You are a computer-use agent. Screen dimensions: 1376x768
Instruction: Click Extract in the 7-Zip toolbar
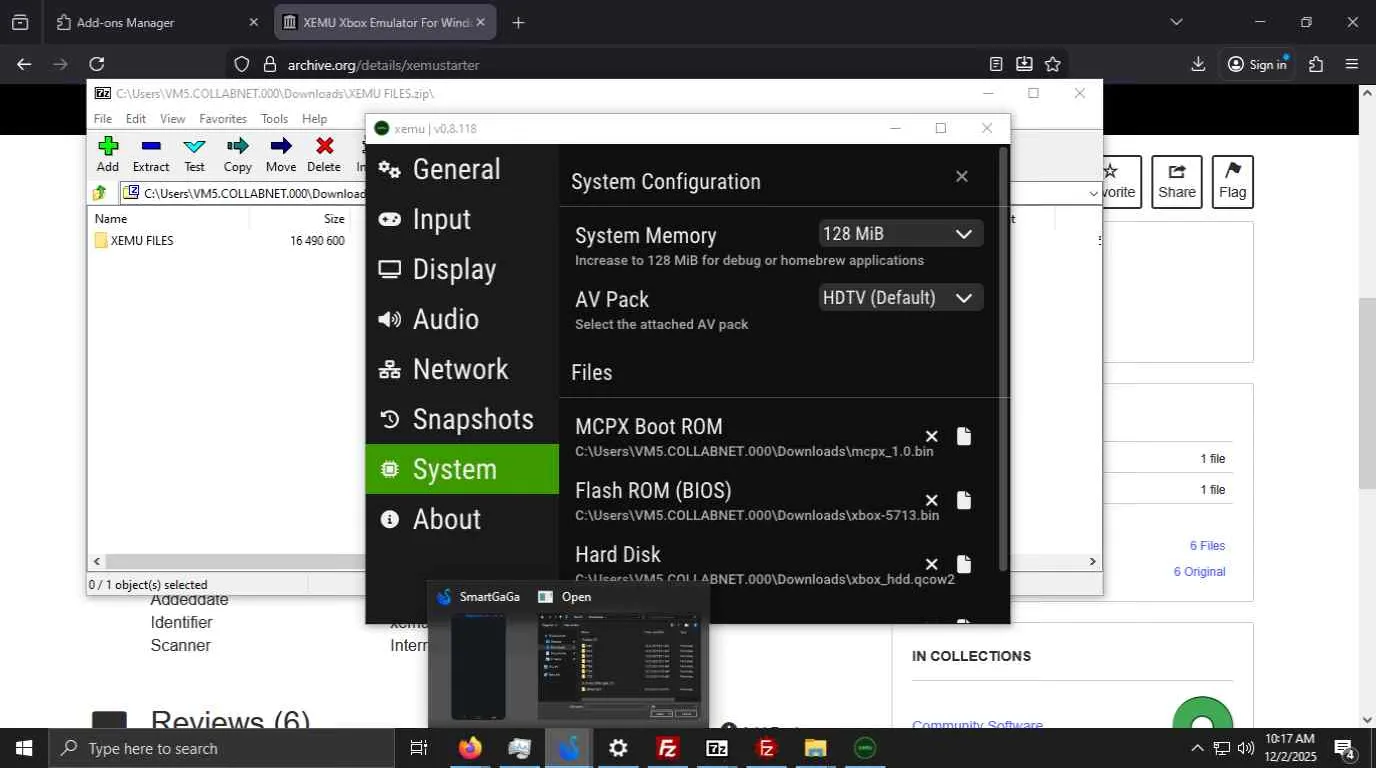[x=151, y=155]
